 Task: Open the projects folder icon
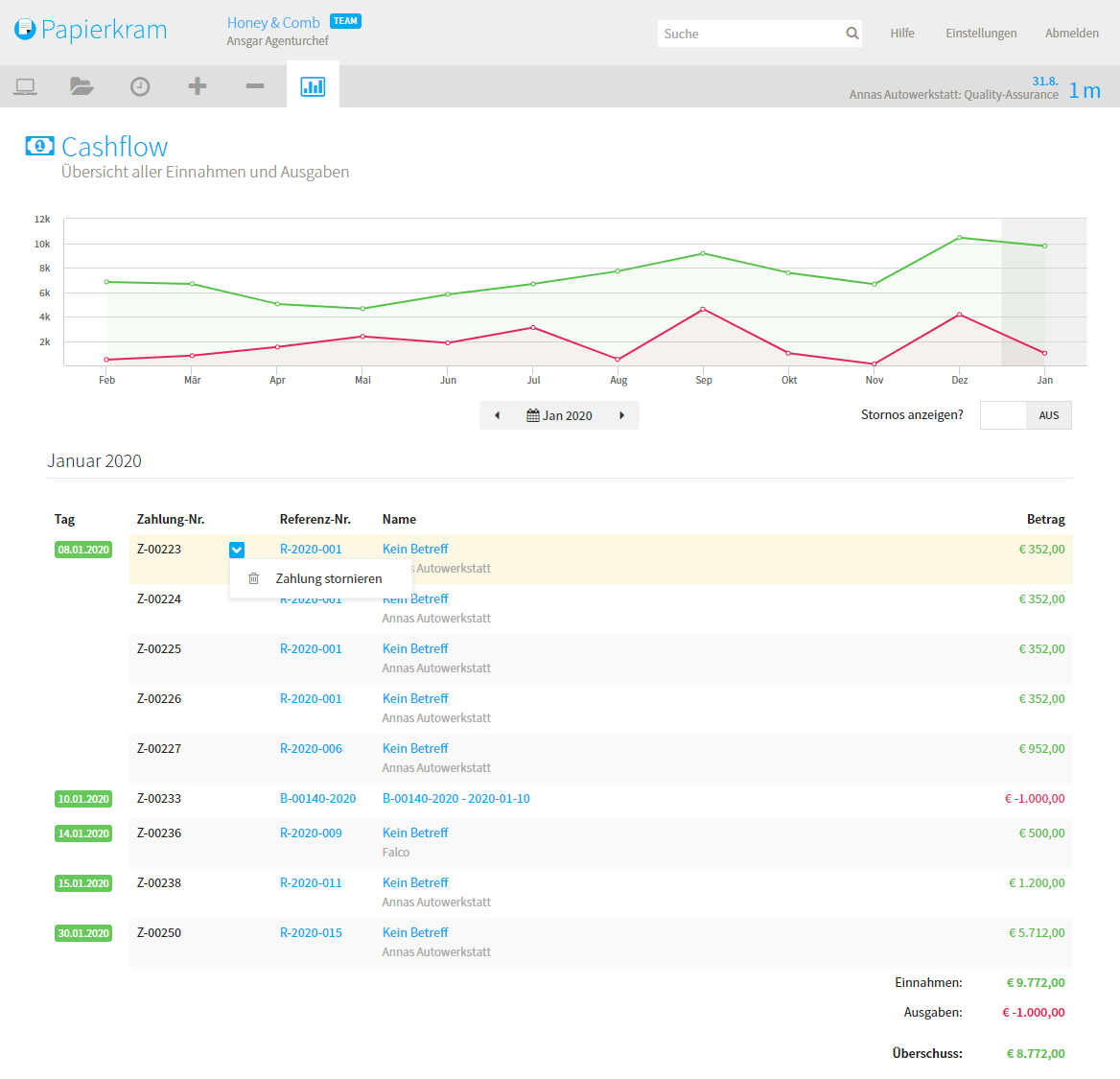[x=82, y=86]
